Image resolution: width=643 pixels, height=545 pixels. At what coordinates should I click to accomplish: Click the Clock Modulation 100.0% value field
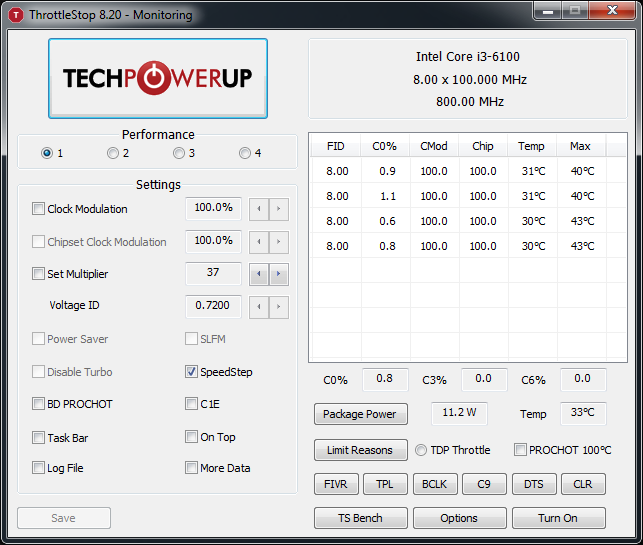pyautogui.click(x=213, y=208)
